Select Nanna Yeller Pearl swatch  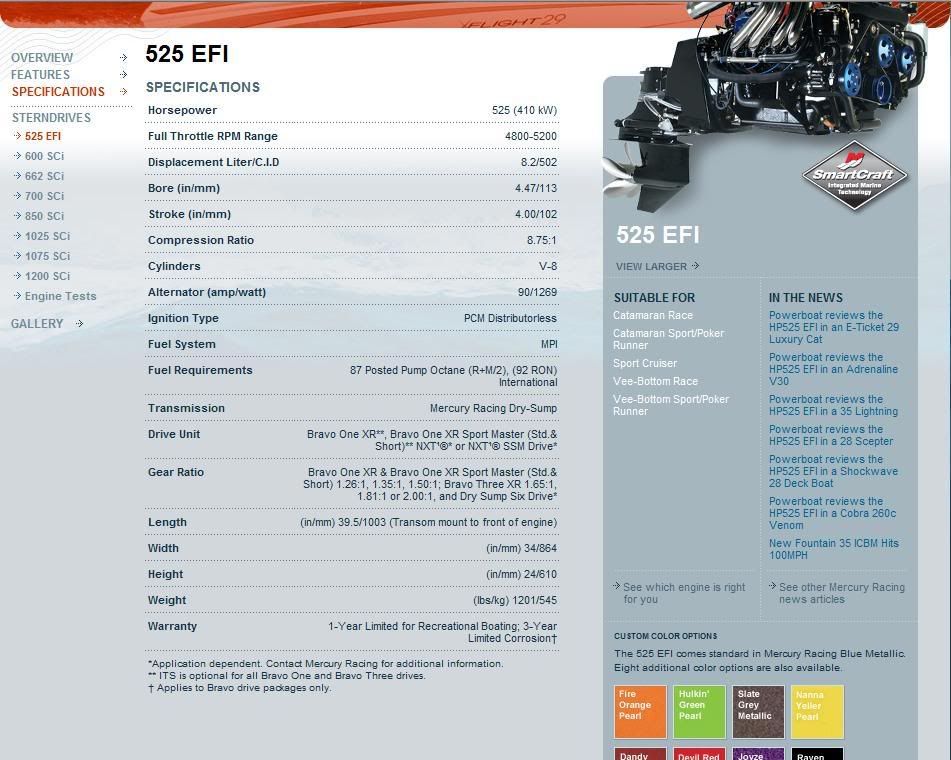click(x=817, y=711)
